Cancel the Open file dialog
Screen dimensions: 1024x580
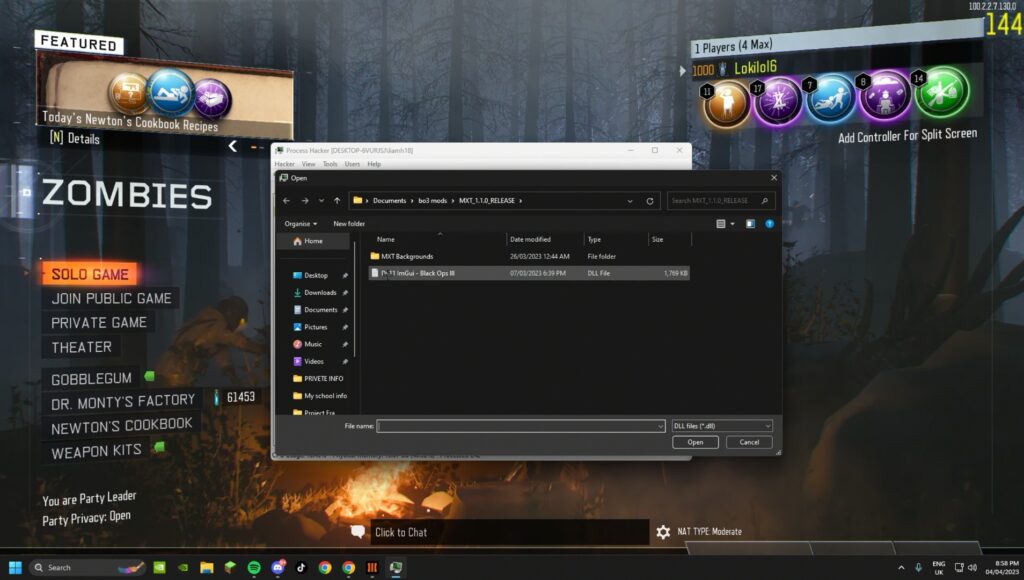point(749,442)
